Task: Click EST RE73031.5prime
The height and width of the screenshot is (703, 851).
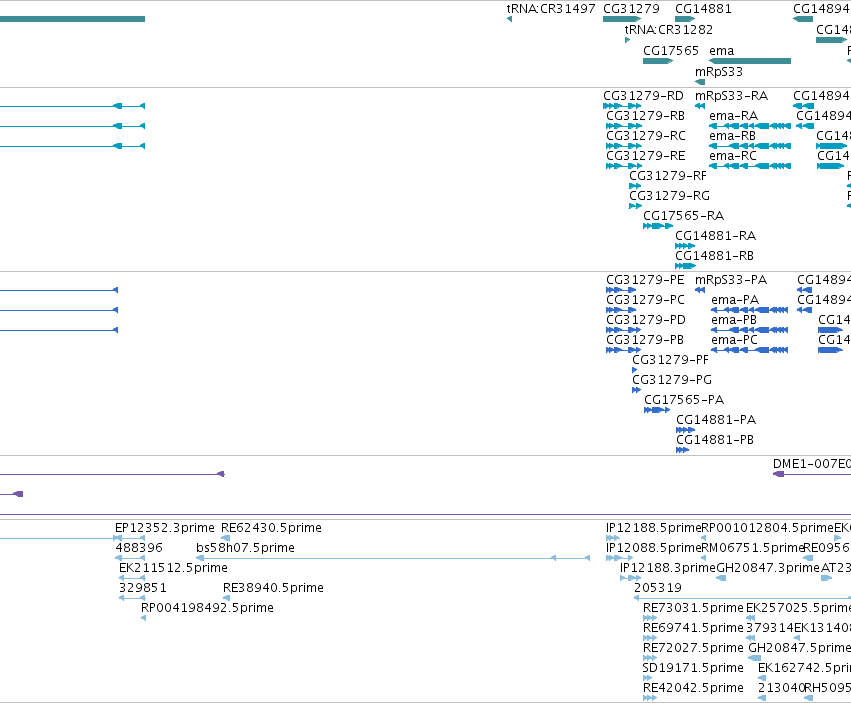Action: (693, 608)
